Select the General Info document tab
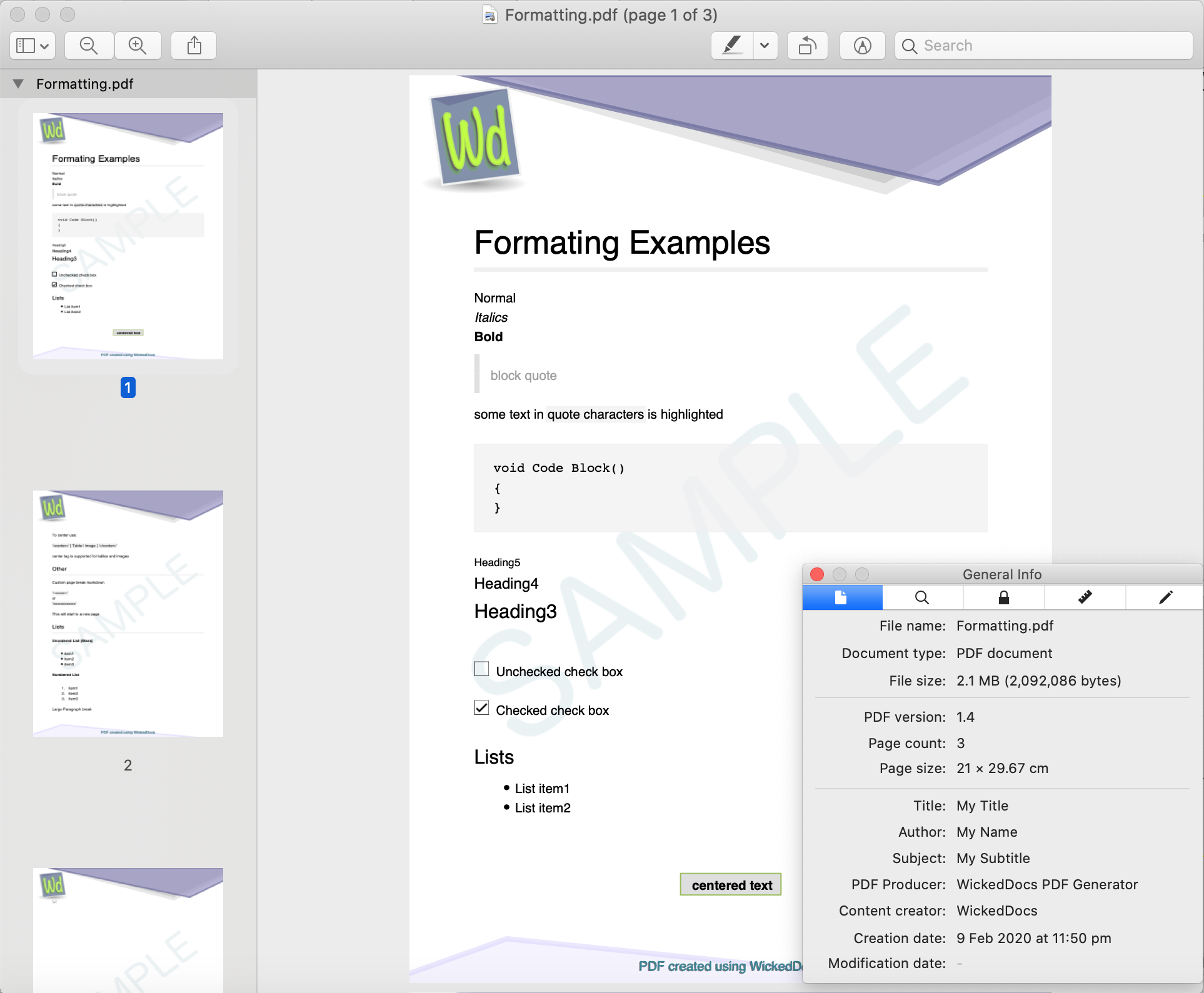 (841, 597)
